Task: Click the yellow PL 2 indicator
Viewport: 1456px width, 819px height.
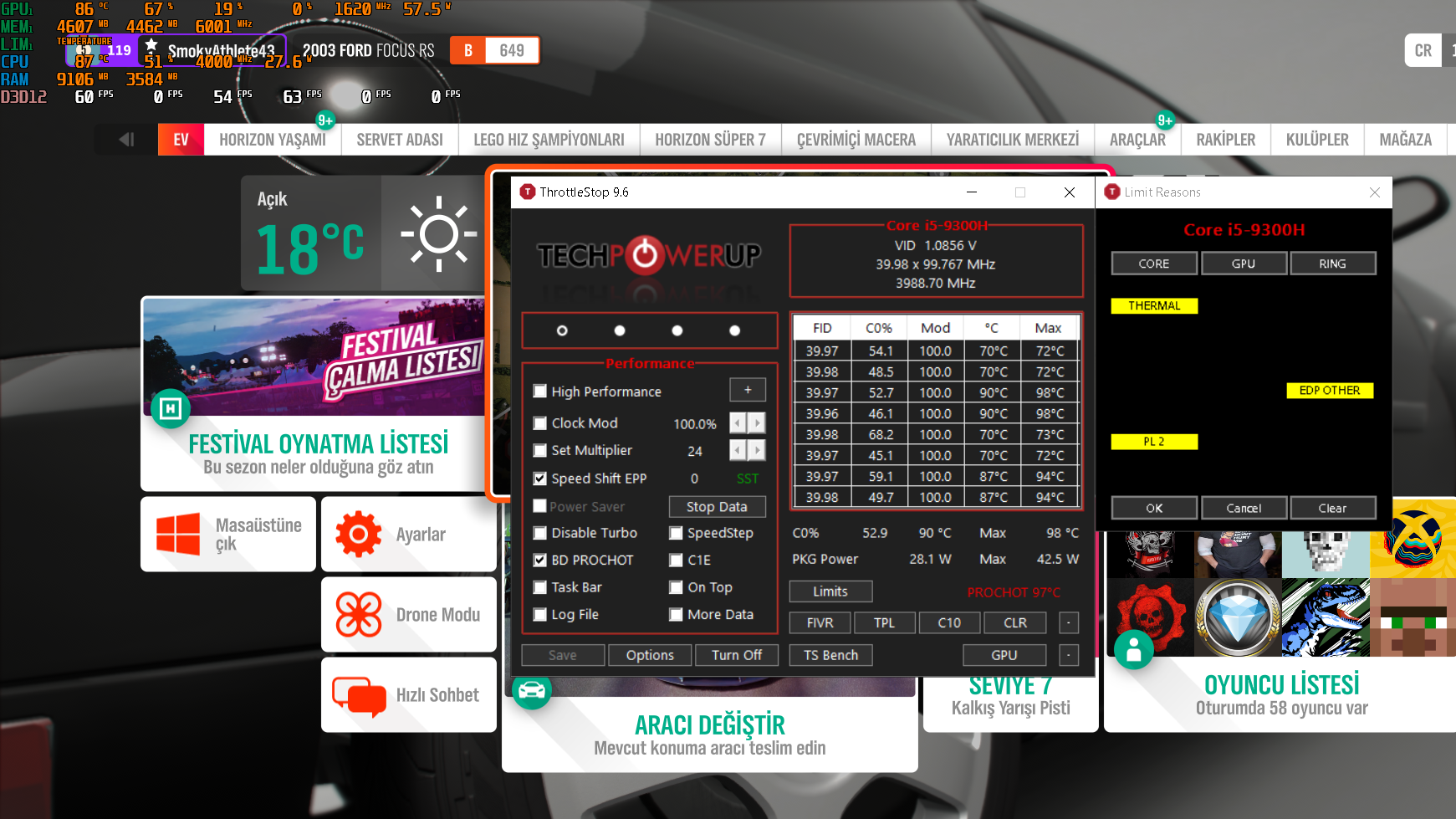Action: click(x=1154, y=442)
